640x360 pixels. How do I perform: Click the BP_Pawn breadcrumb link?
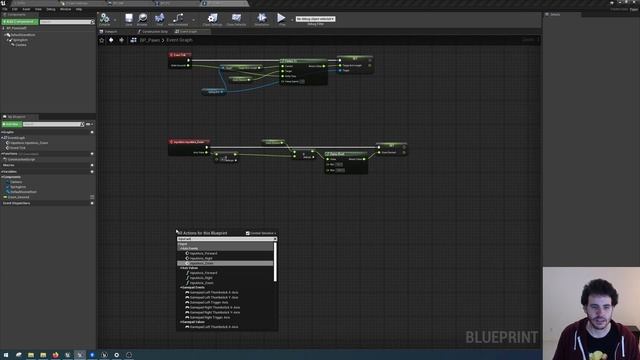(x=149, y=40)
